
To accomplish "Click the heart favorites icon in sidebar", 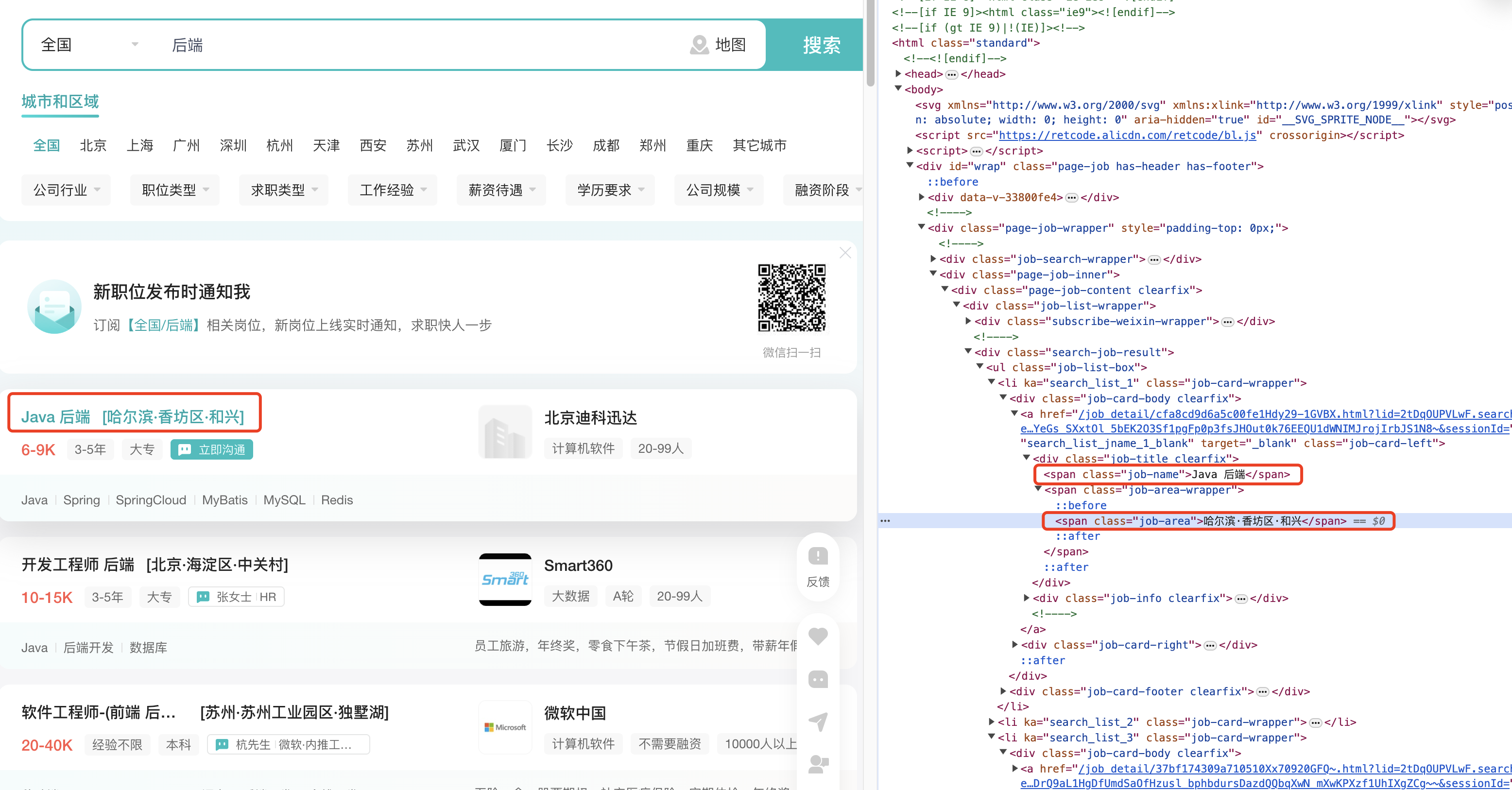I will click(818, 636).
